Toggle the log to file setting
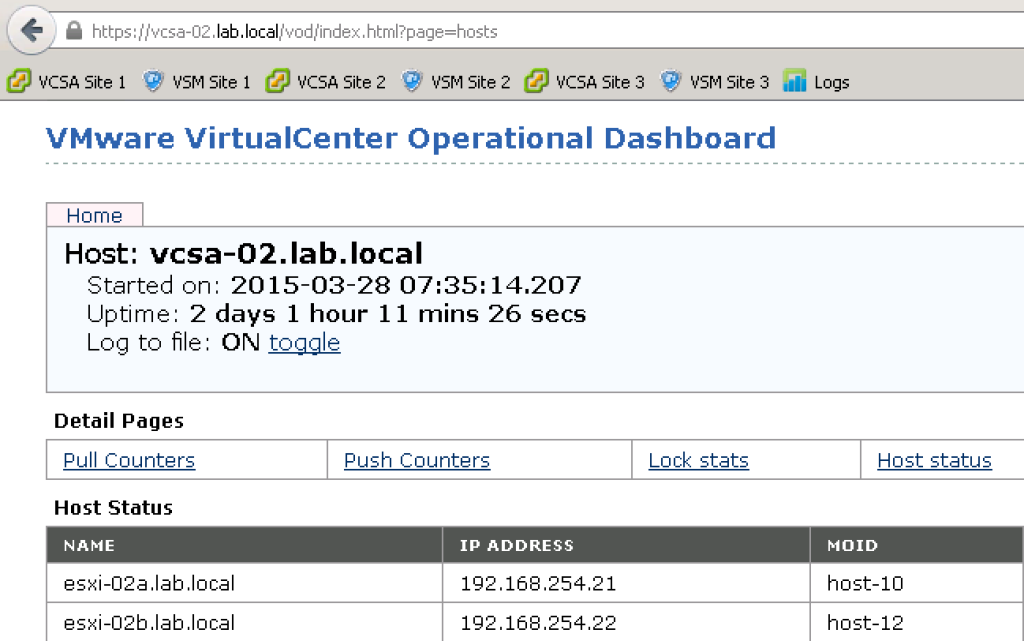Viewport: 1024px width, 641px height. coord(304,342)
